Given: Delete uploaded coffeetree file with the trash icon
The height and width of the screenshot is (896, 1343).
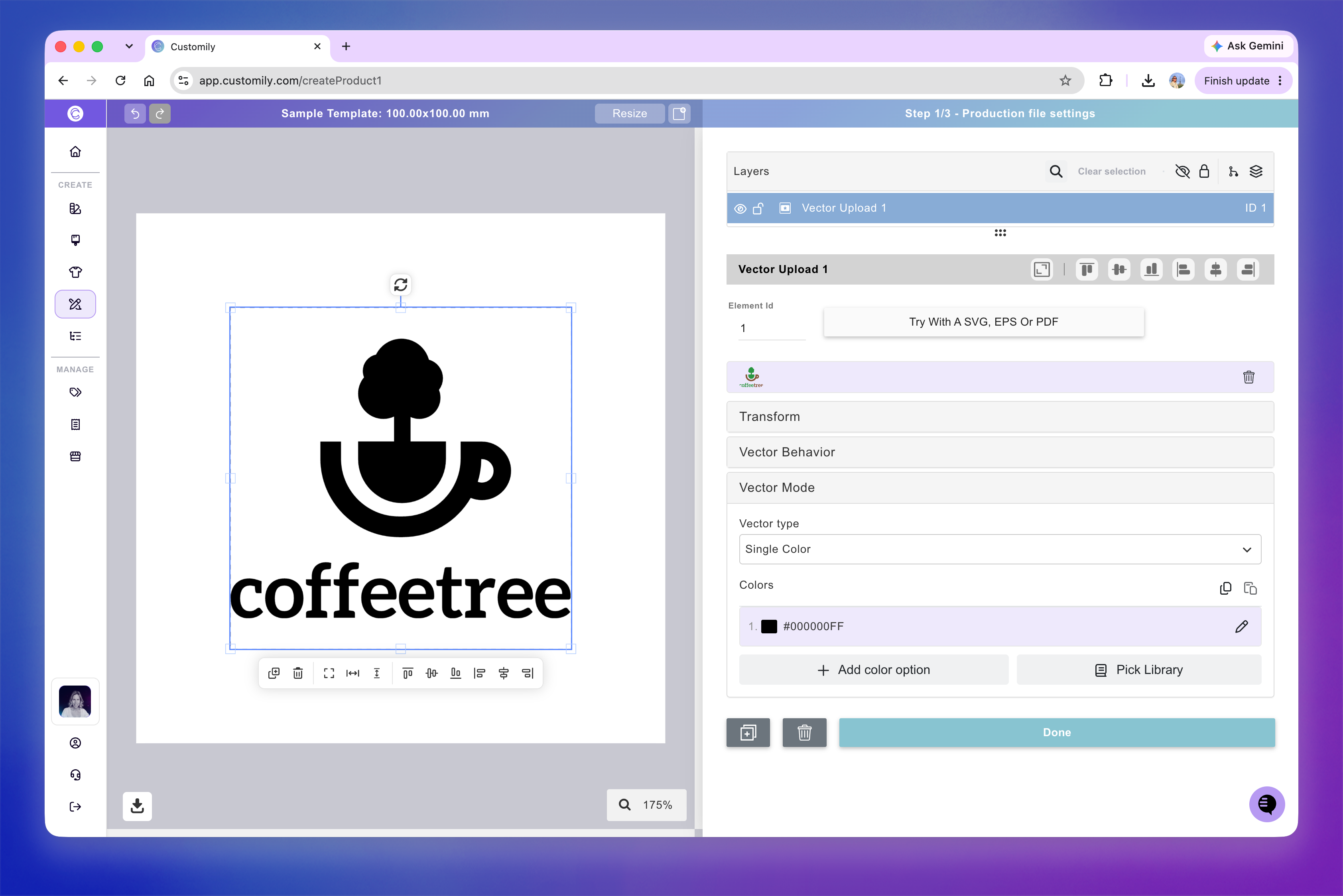Looking at the screenshot, I should (x=1248, y=377).
